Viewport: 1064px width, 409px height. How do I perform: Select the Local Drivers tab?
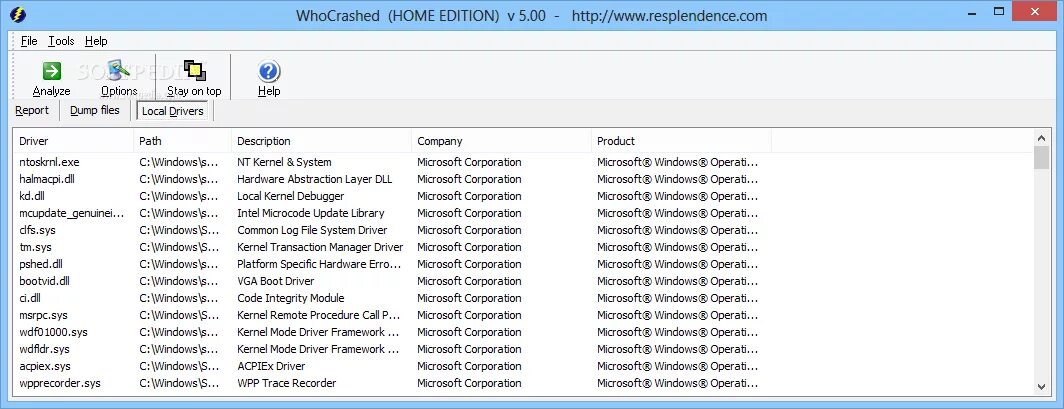[x=172, y=111]
